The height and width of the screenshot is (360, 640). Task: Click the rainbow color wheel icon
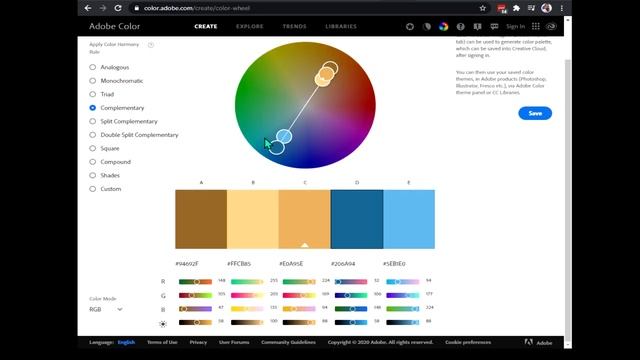click(x=444, y=27)
